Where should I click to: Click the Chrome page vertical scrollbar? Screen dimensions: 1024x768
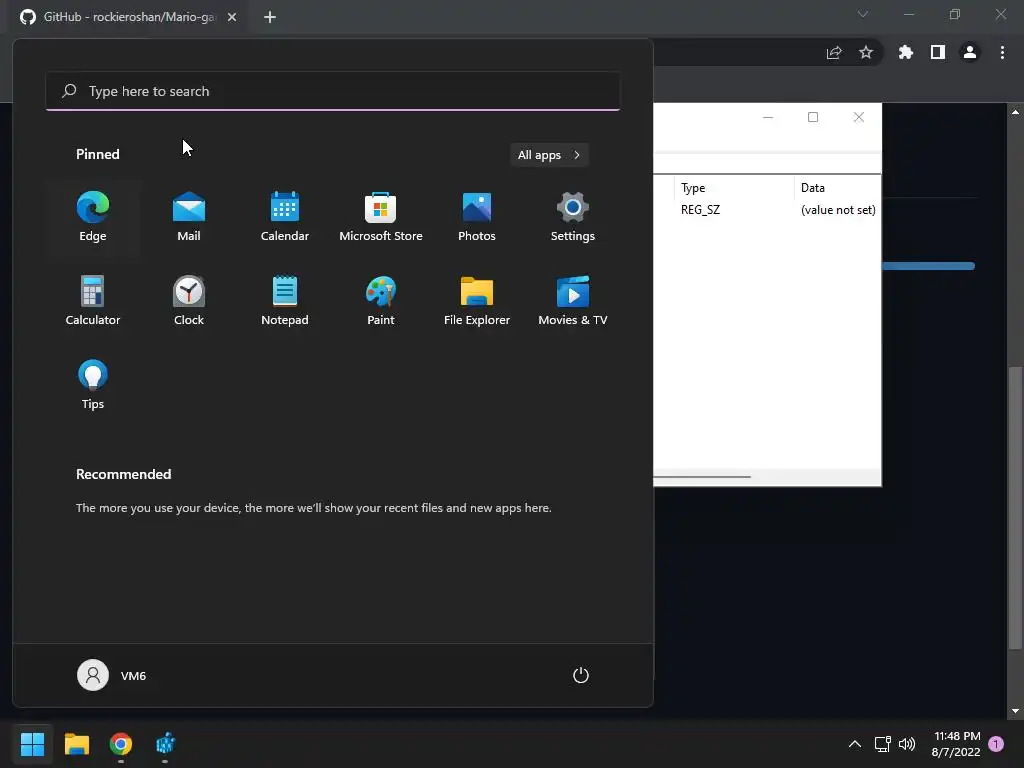click(1014, 507)
